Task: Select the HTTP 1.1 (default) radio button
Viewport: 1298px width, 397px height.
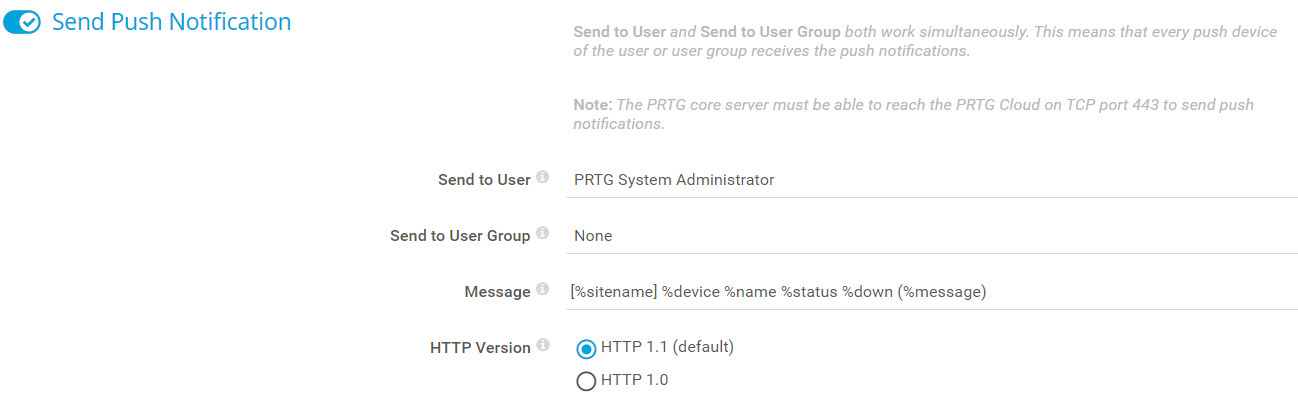Action: point(587,349)
